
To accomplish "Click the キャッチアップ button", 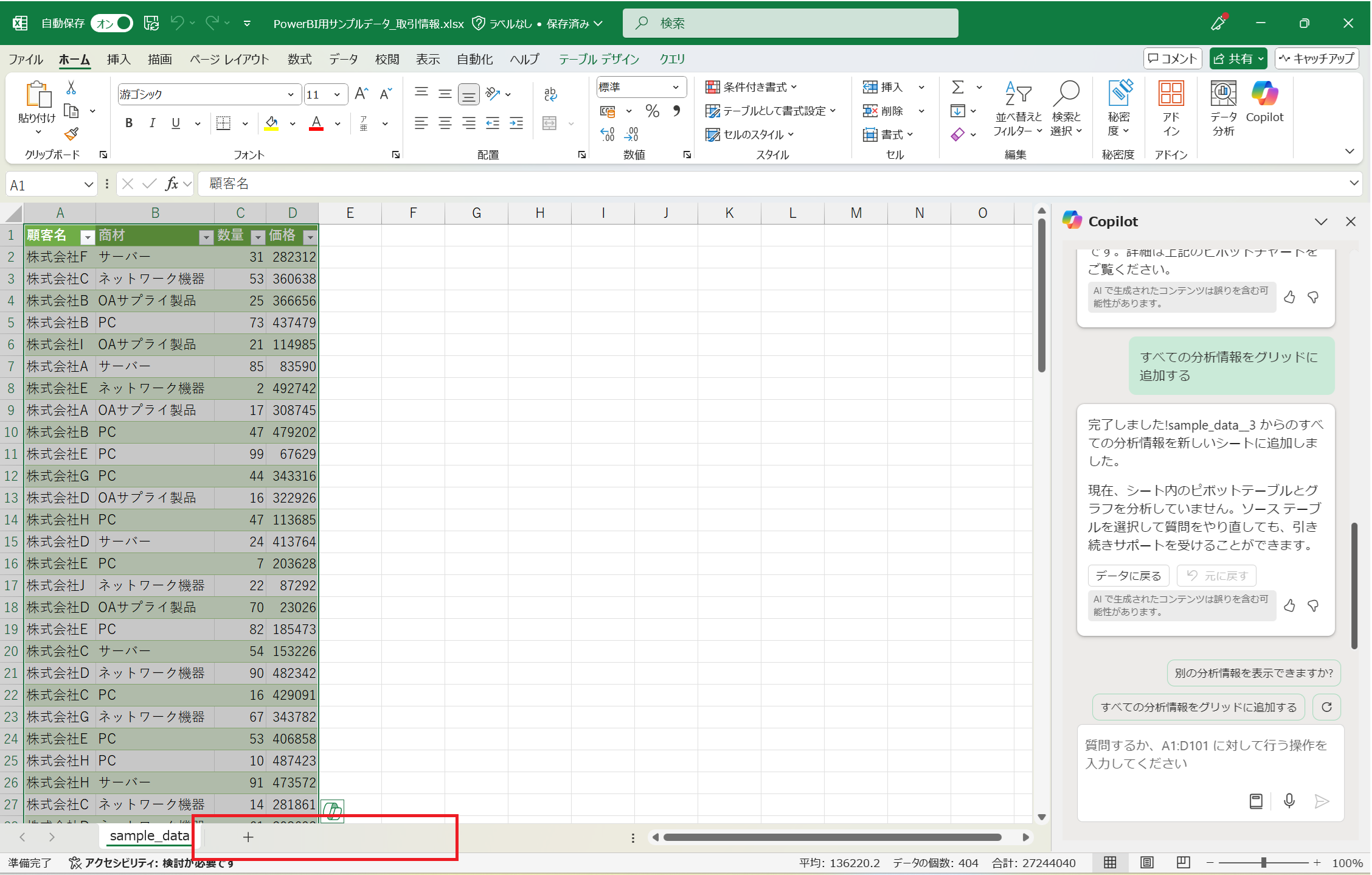I will 1317,58.
